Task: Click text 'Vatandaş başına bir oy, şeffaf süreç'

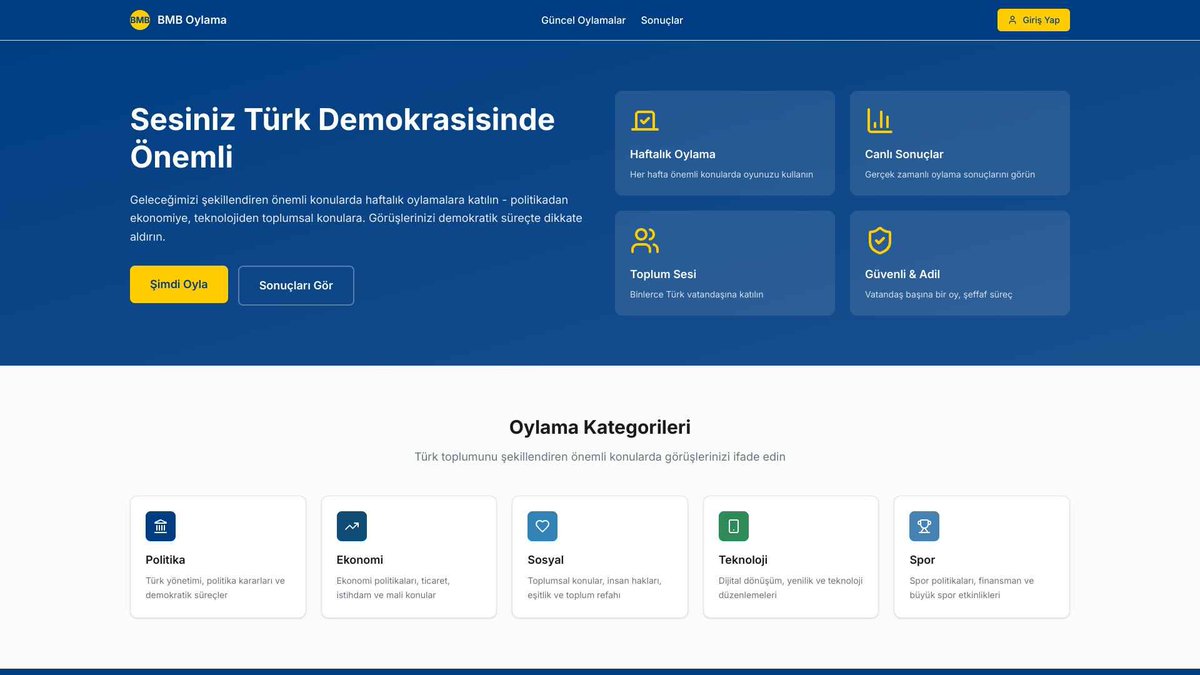Action: tap(939, 295)
